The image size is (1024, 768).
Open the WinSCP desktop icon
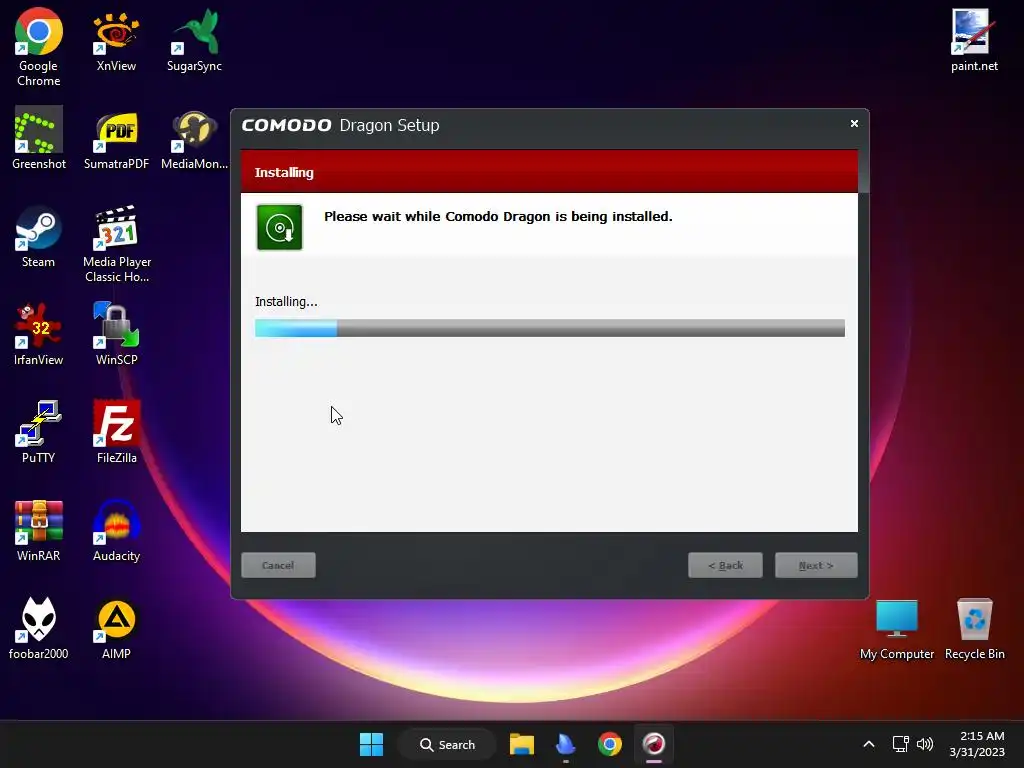pos(116,334)
